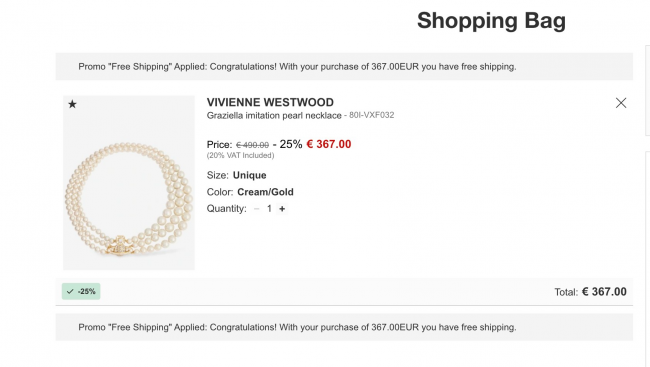Click the Total € 367.00 amount

pos(604,292)
